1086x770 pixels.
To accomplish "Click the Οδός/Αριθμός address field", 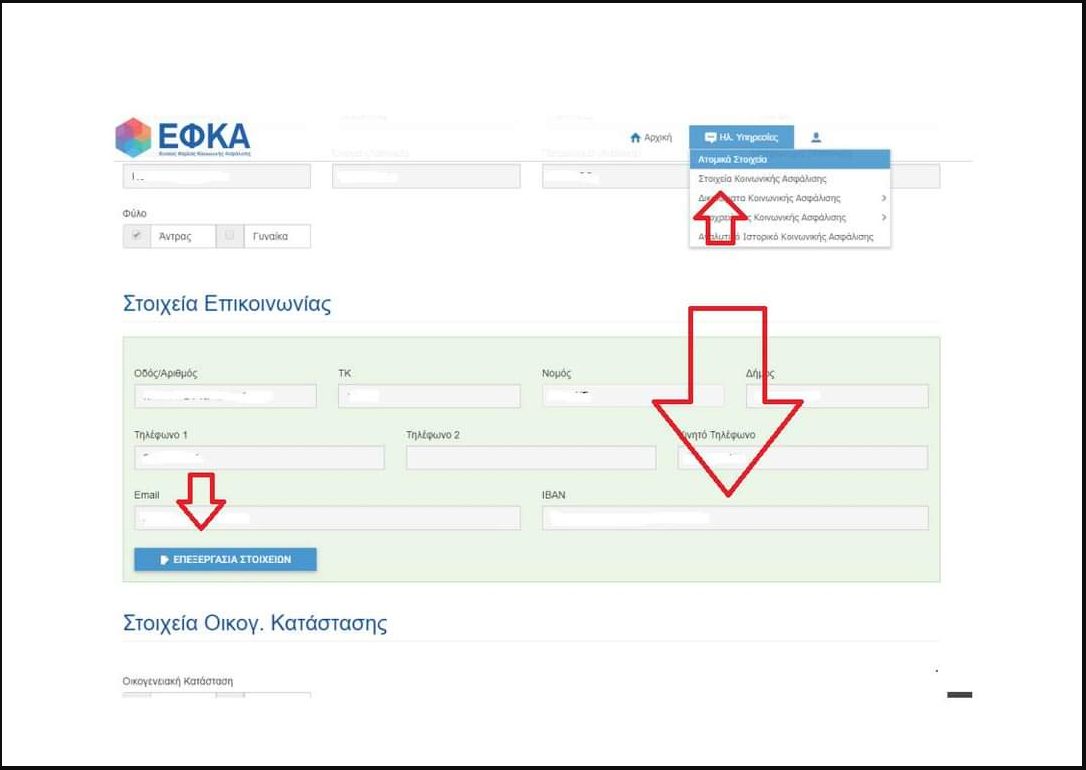I will coord(225,396).
